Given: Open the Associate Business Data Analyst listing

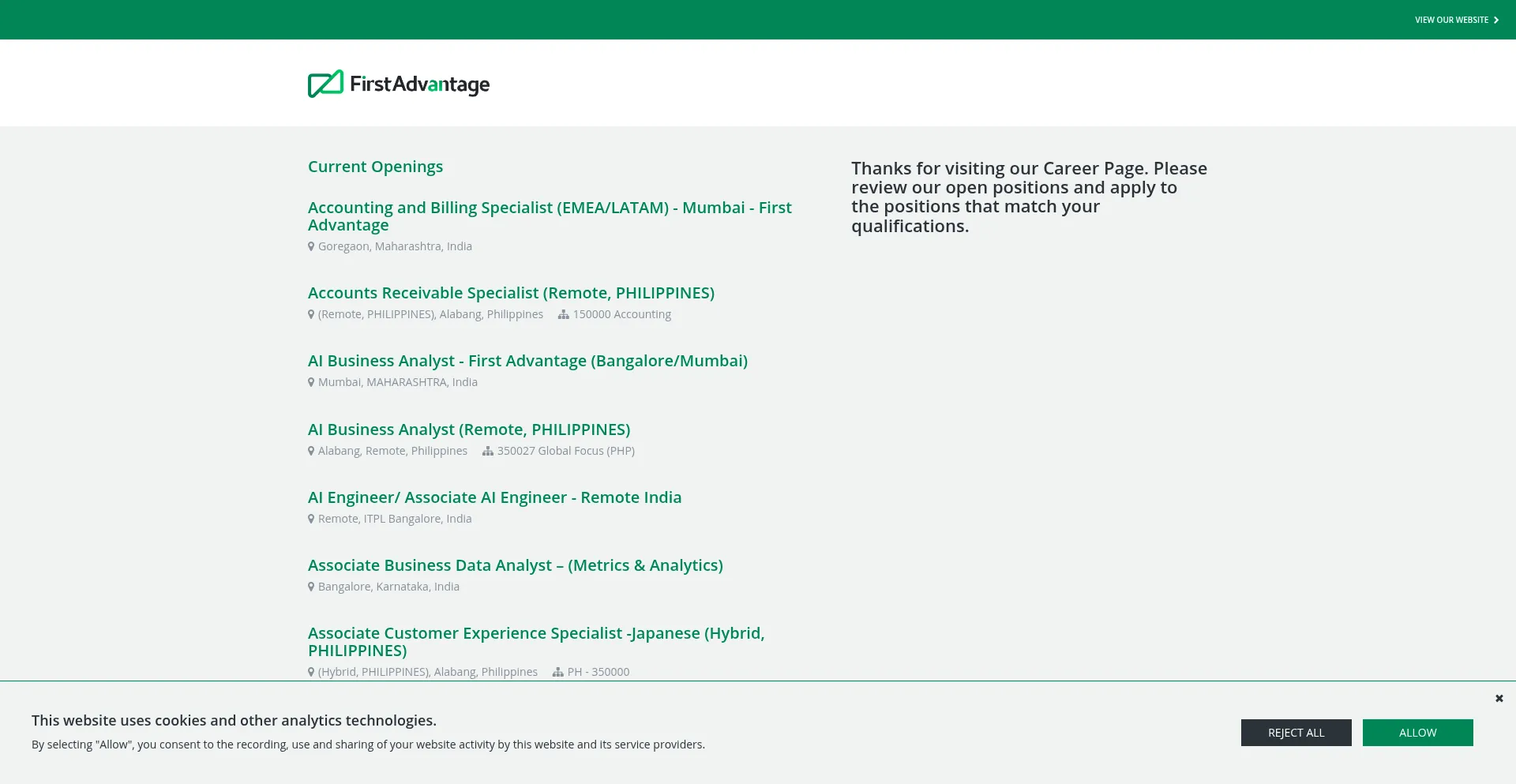Looking at the screenshot, I should tap(516, 565).
